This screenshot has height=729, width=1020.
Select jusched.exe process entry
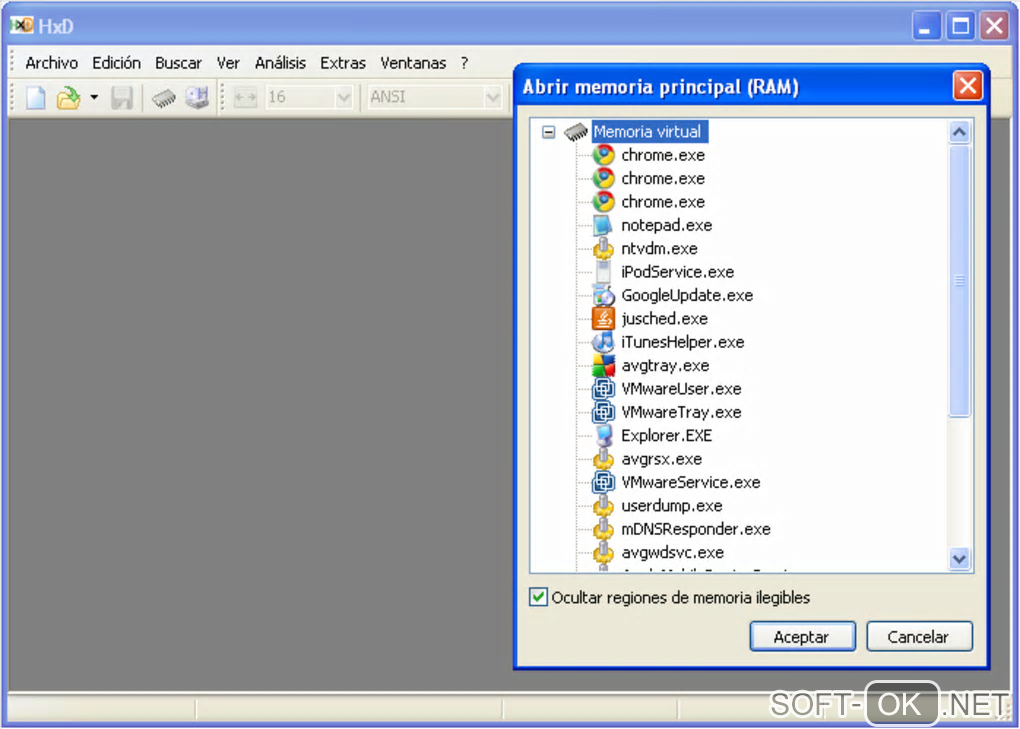664,319
